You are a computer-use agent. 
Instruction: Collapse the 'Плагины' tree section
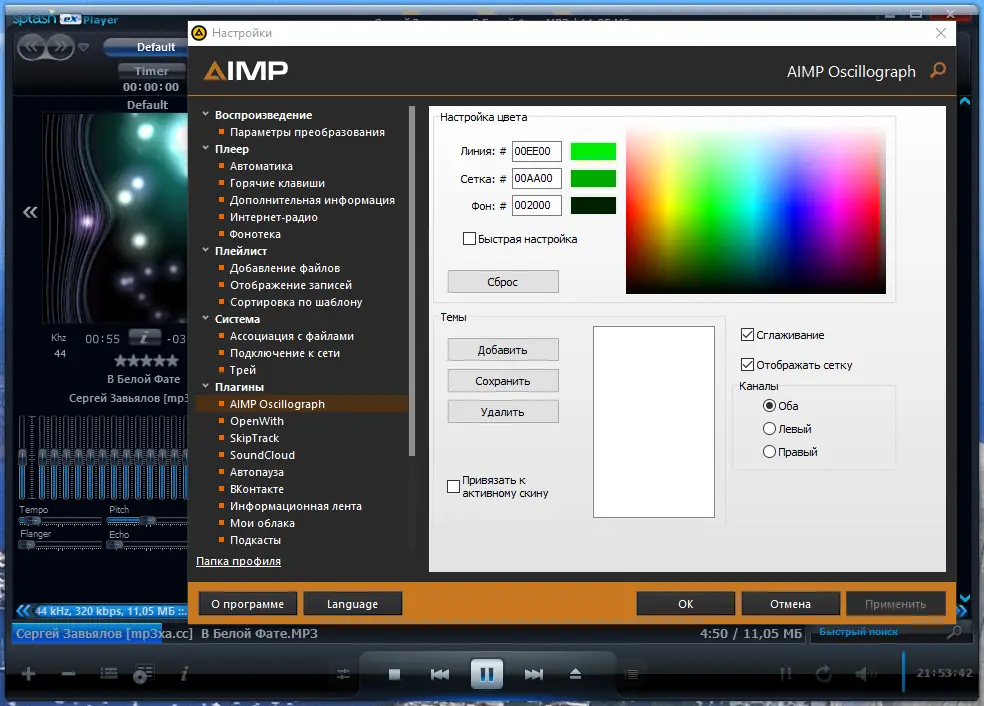click(x=205, y=386)
